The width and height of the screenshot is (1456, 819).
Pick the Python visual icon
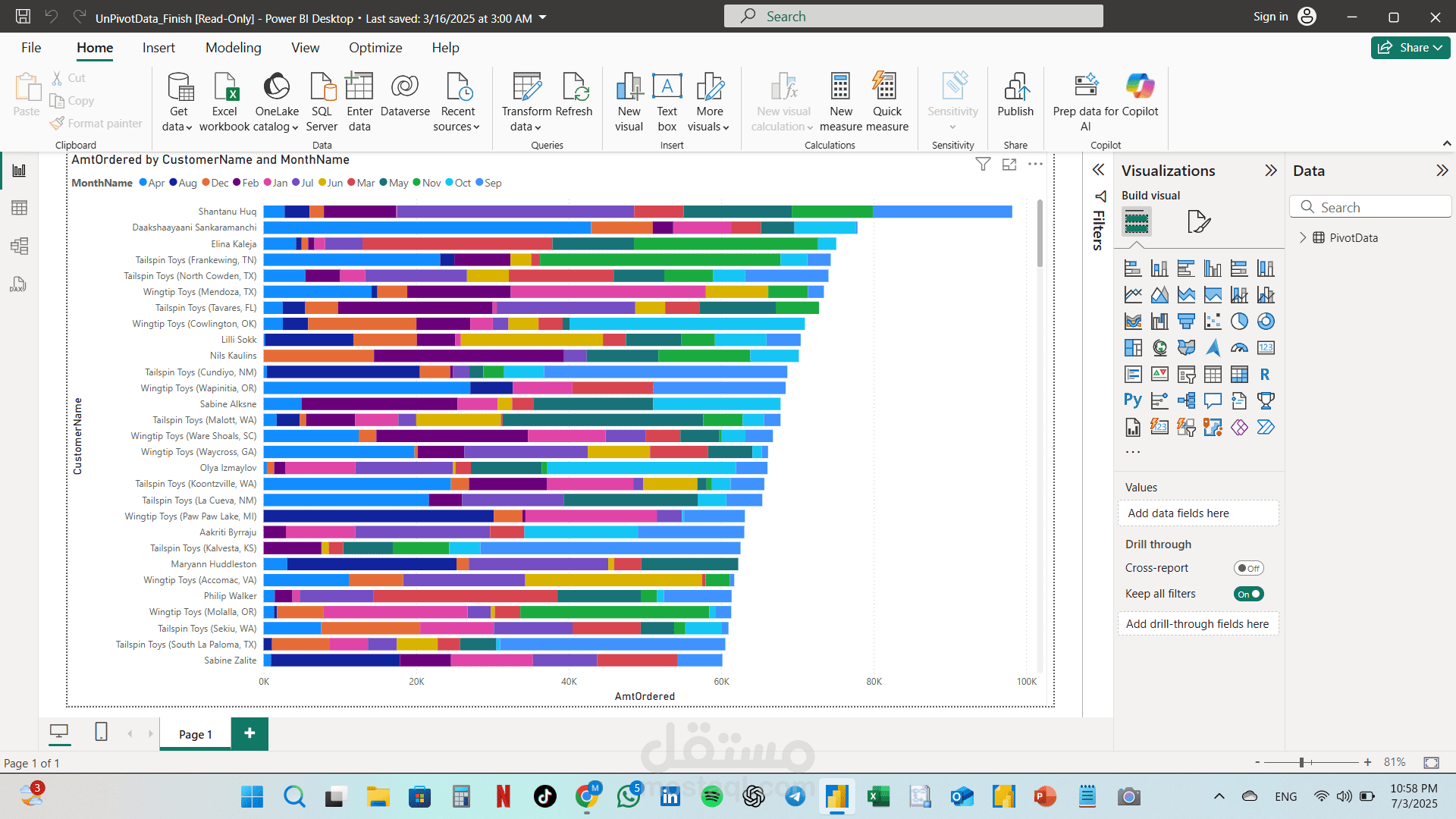(x=1133, y=400)
